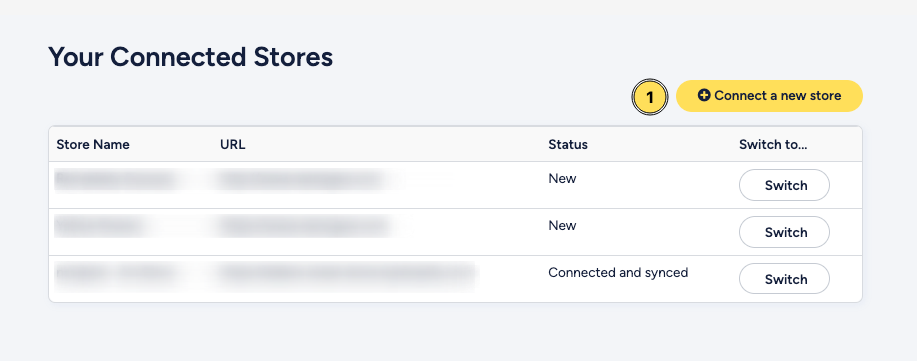Switch to the first store with New status

[x=784, y=185]
